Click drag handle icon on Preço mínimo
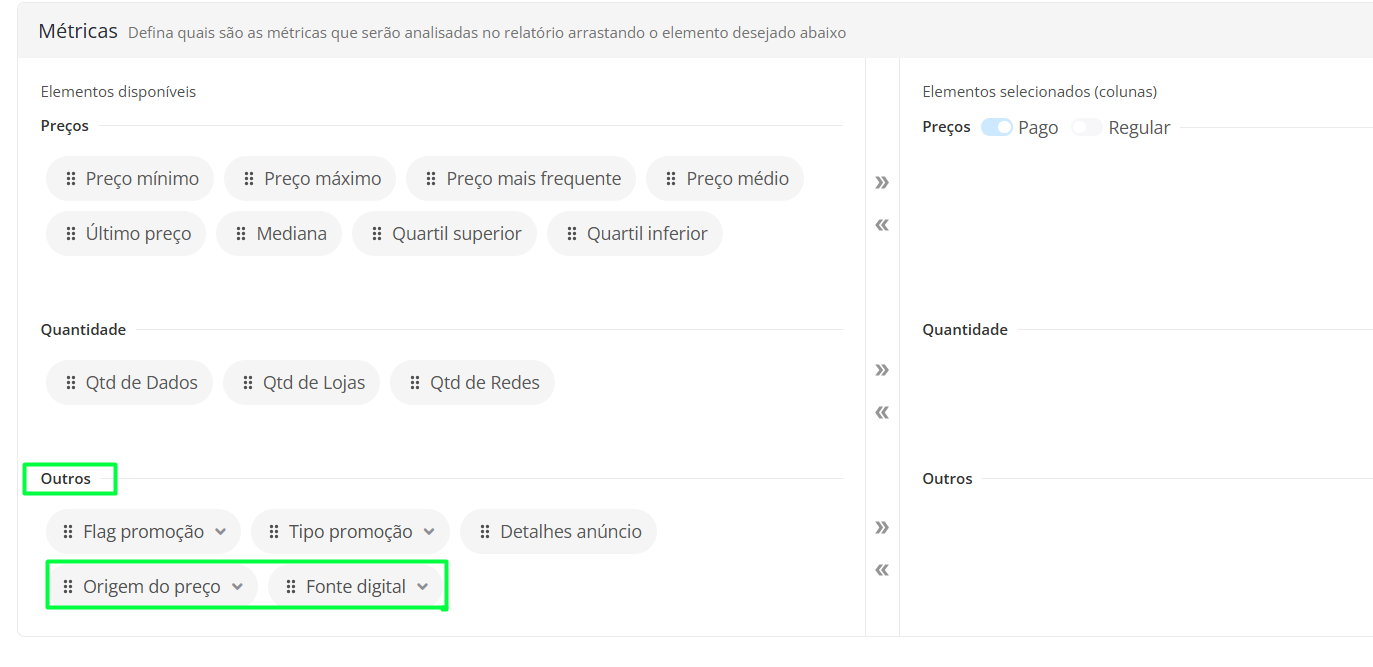This screenshot has width=1373, height=667. tap(71, 179)
